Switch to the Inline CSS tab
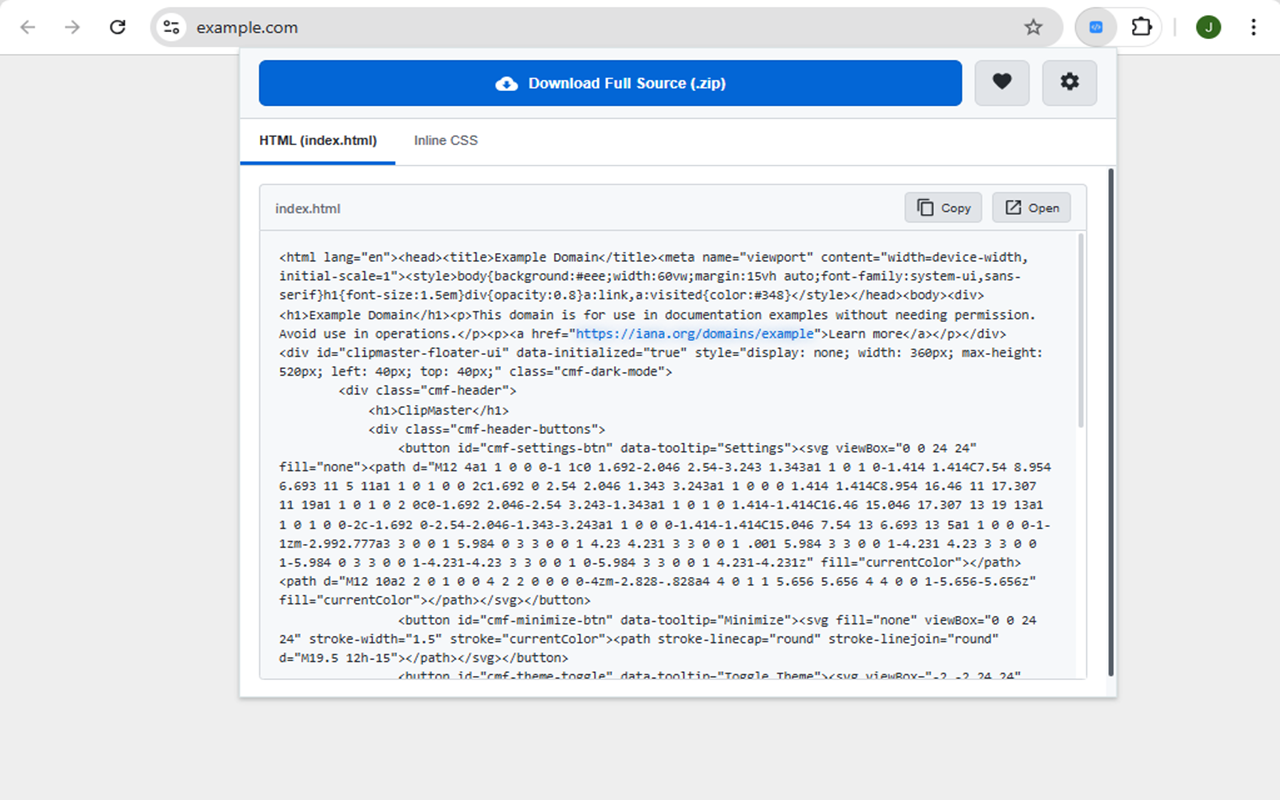 [445, 141]
